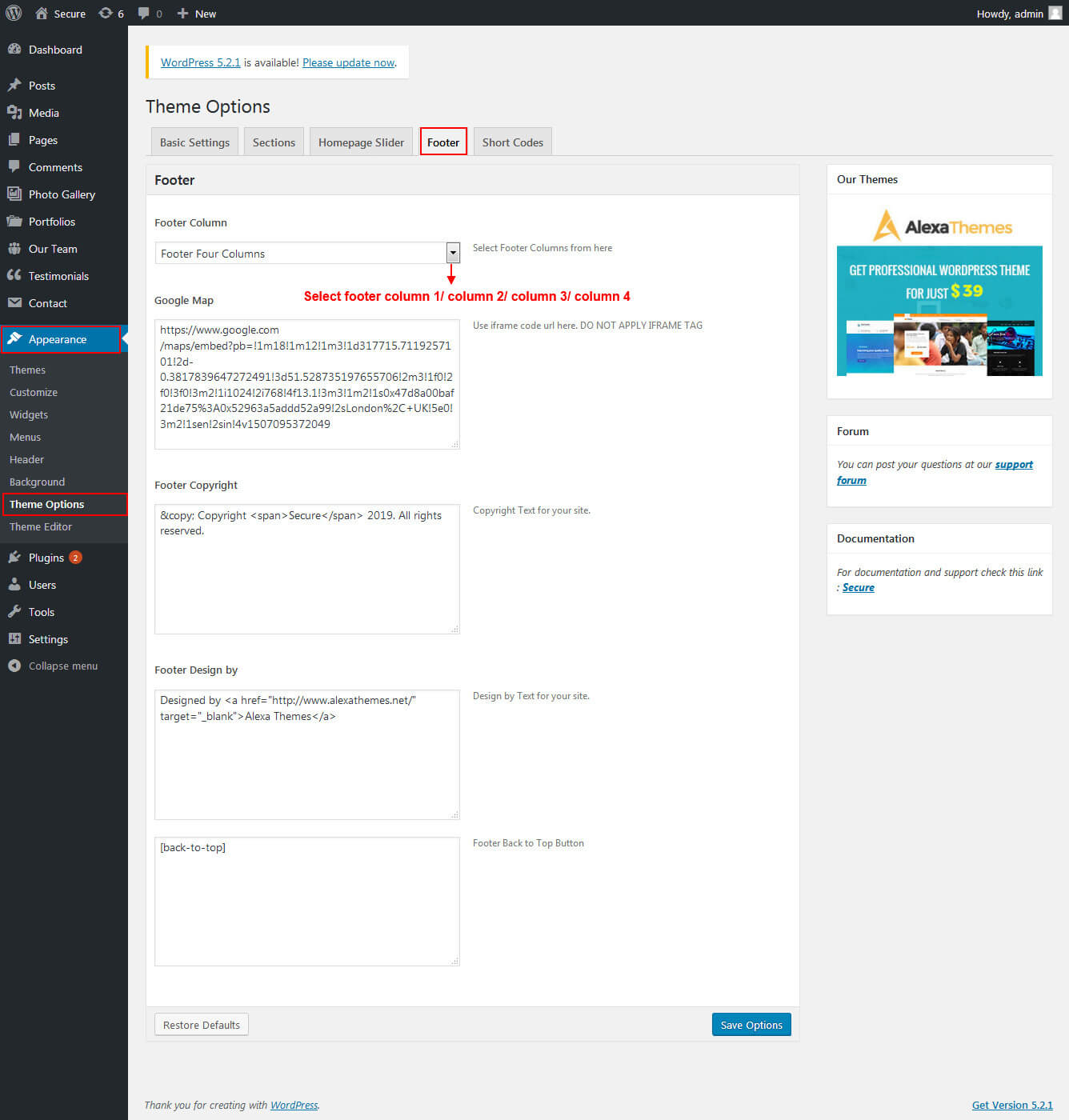Click the Portfolios folder icon
The height and width of the screenshot is (1120, 1069).
click(14, 221)
